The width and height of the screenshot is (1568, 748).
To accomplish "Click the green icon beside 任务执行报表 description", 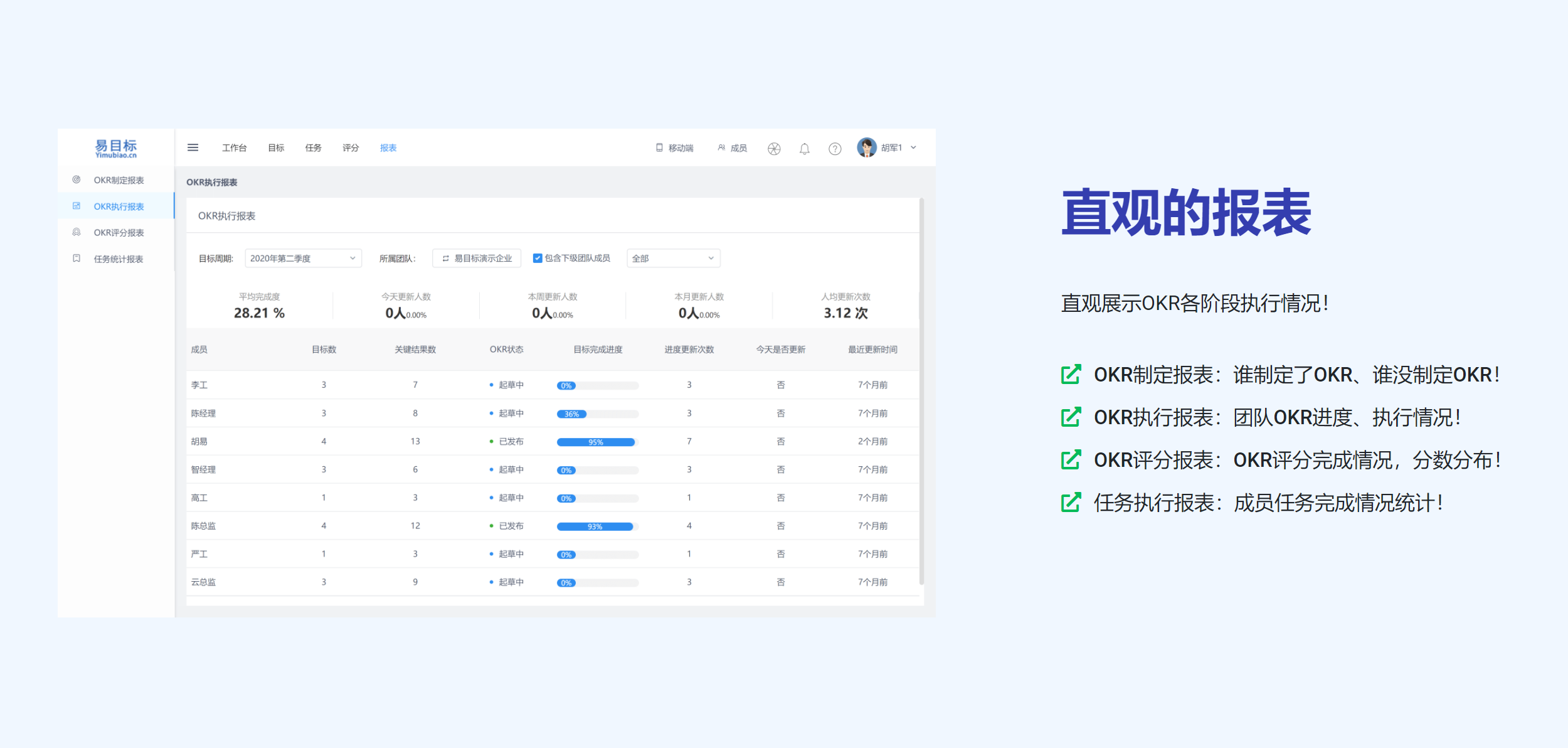I will pos(1071,502).
